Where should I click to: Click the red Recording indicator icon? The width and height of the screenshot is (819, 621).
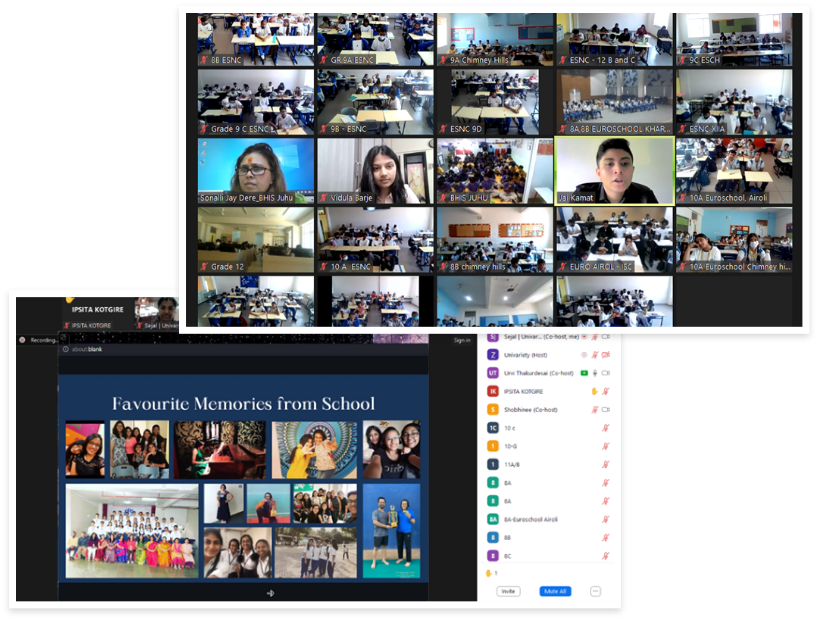coord(23,340)
